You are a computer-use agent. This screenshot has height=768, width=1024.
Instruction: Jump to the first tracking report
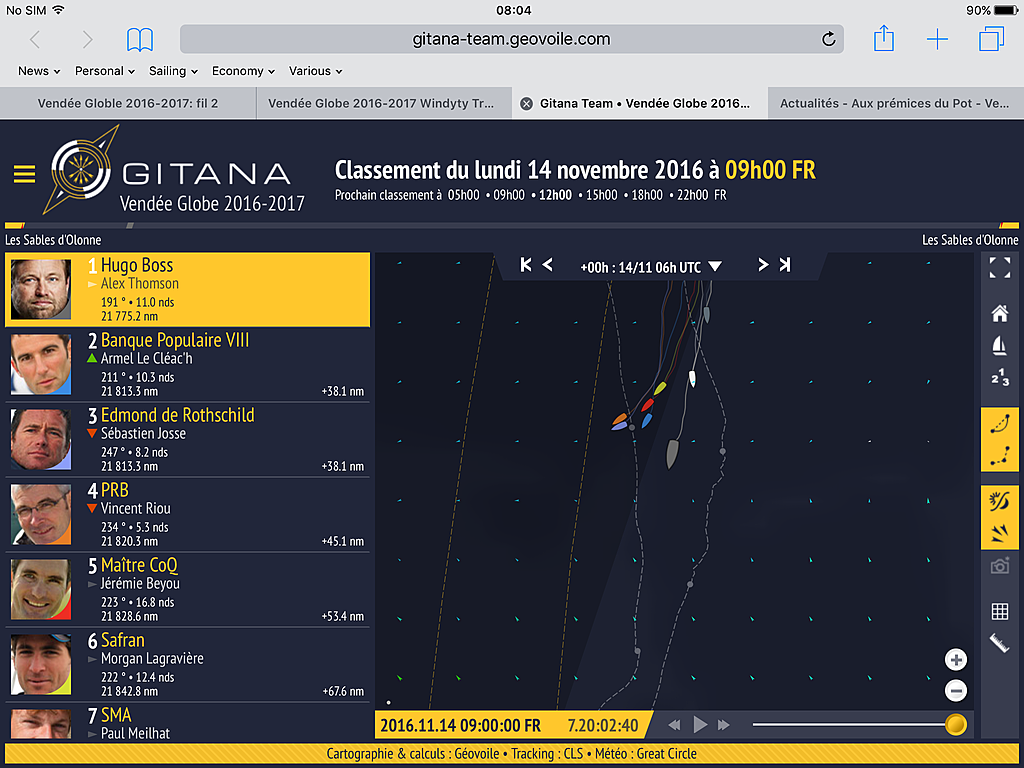[x=526, y=264]
